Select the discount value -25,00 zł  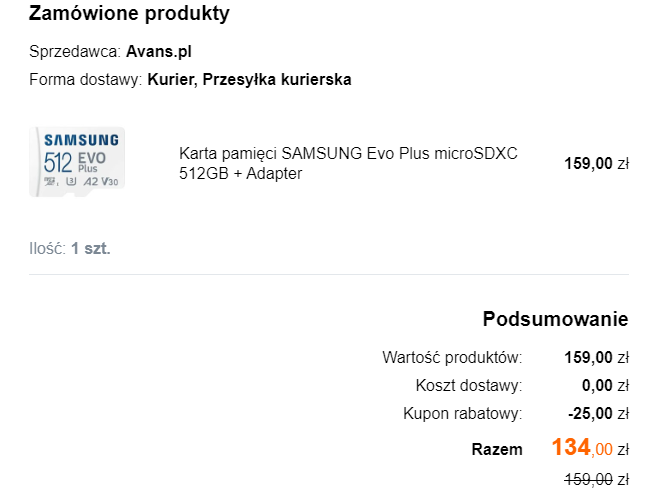[599, 413]
